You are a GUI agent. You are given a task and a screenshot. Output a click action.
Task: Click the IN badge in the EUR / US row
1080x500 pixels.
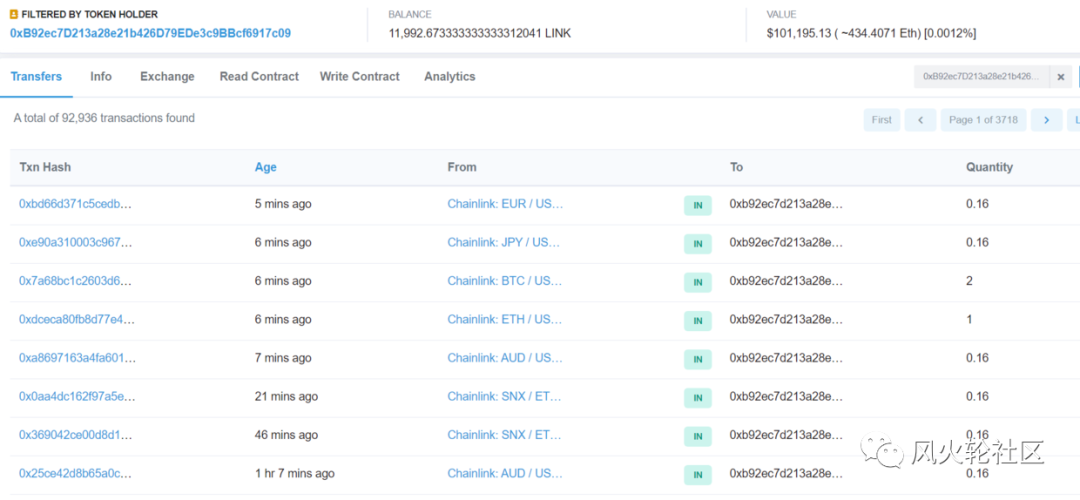pos(698,205)
